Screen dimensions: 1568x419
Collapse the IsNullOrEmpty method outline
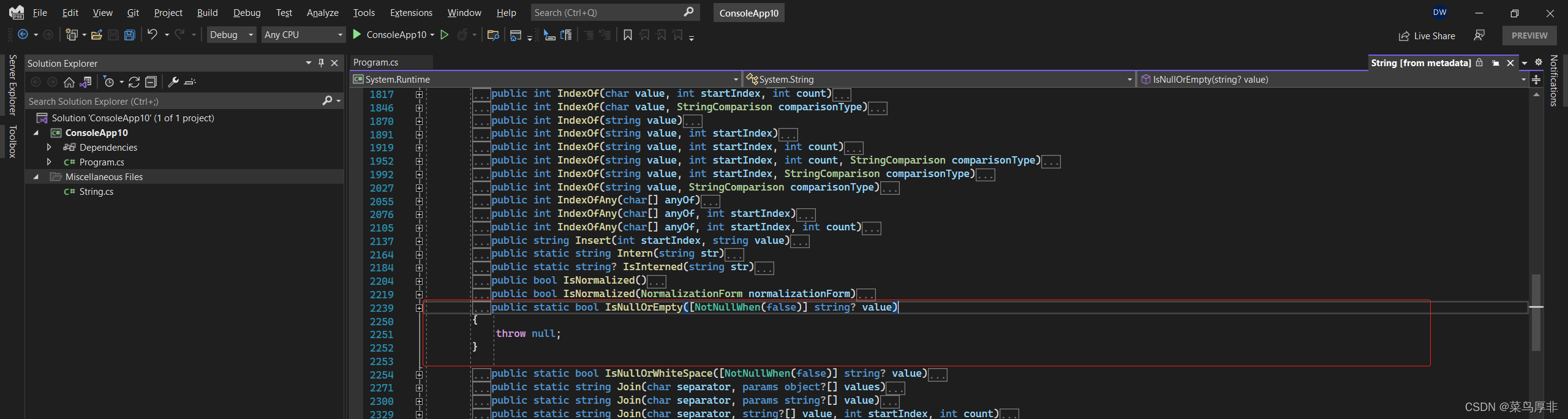tap(419, 308)
